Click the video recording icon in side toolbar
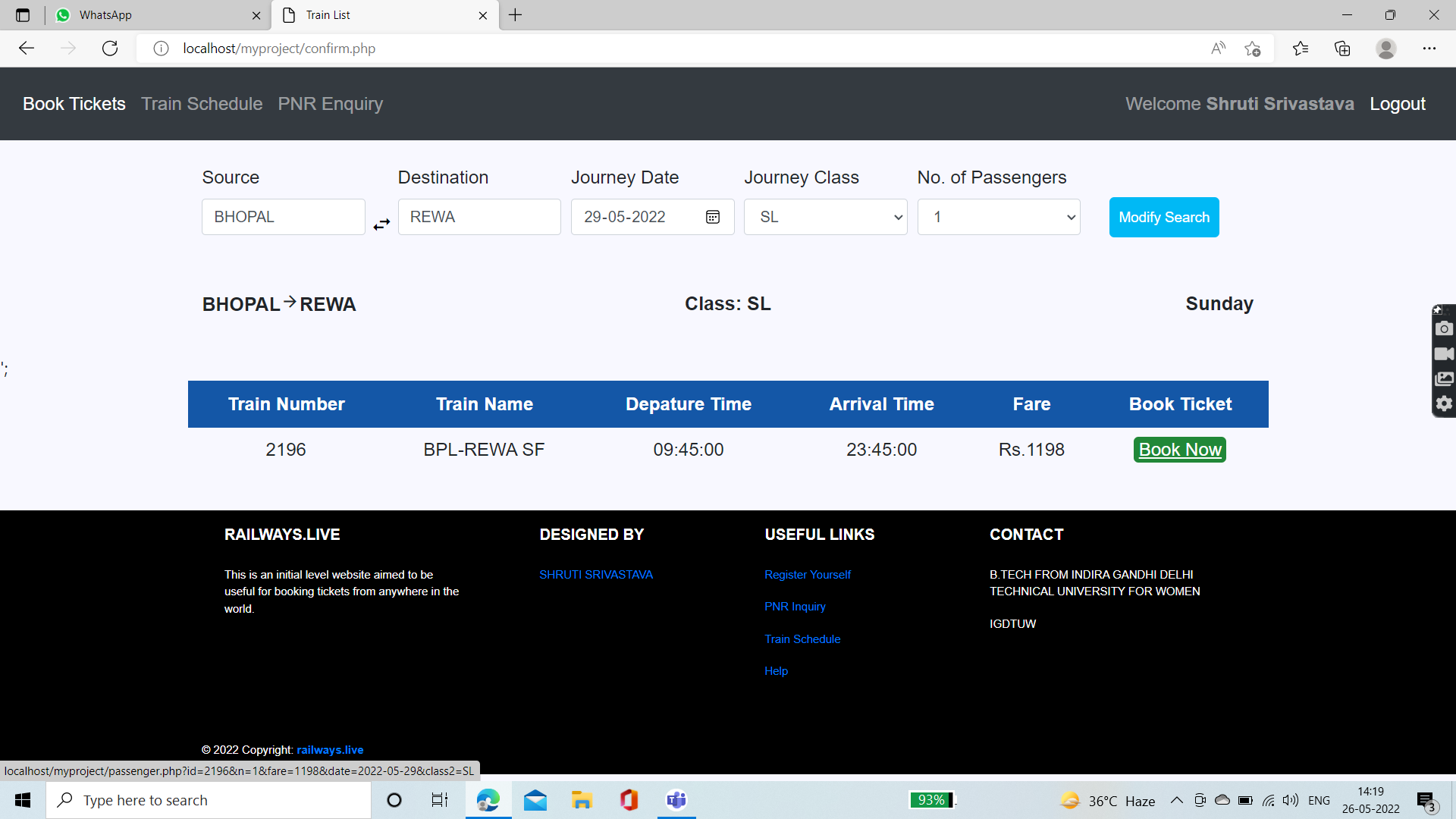 pyautogui.click(x=1444, y=353)
